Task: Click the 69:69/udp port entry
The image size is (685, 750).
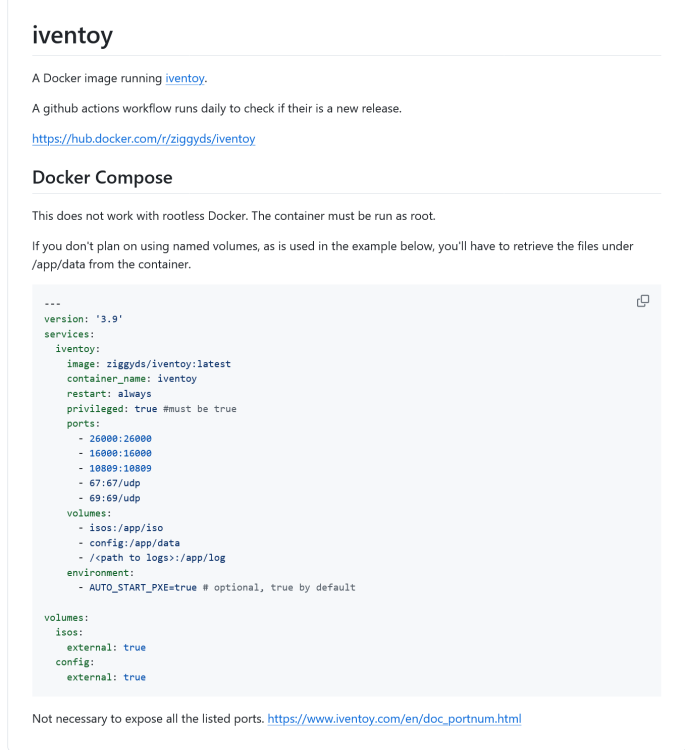Action: click(114, 498)
